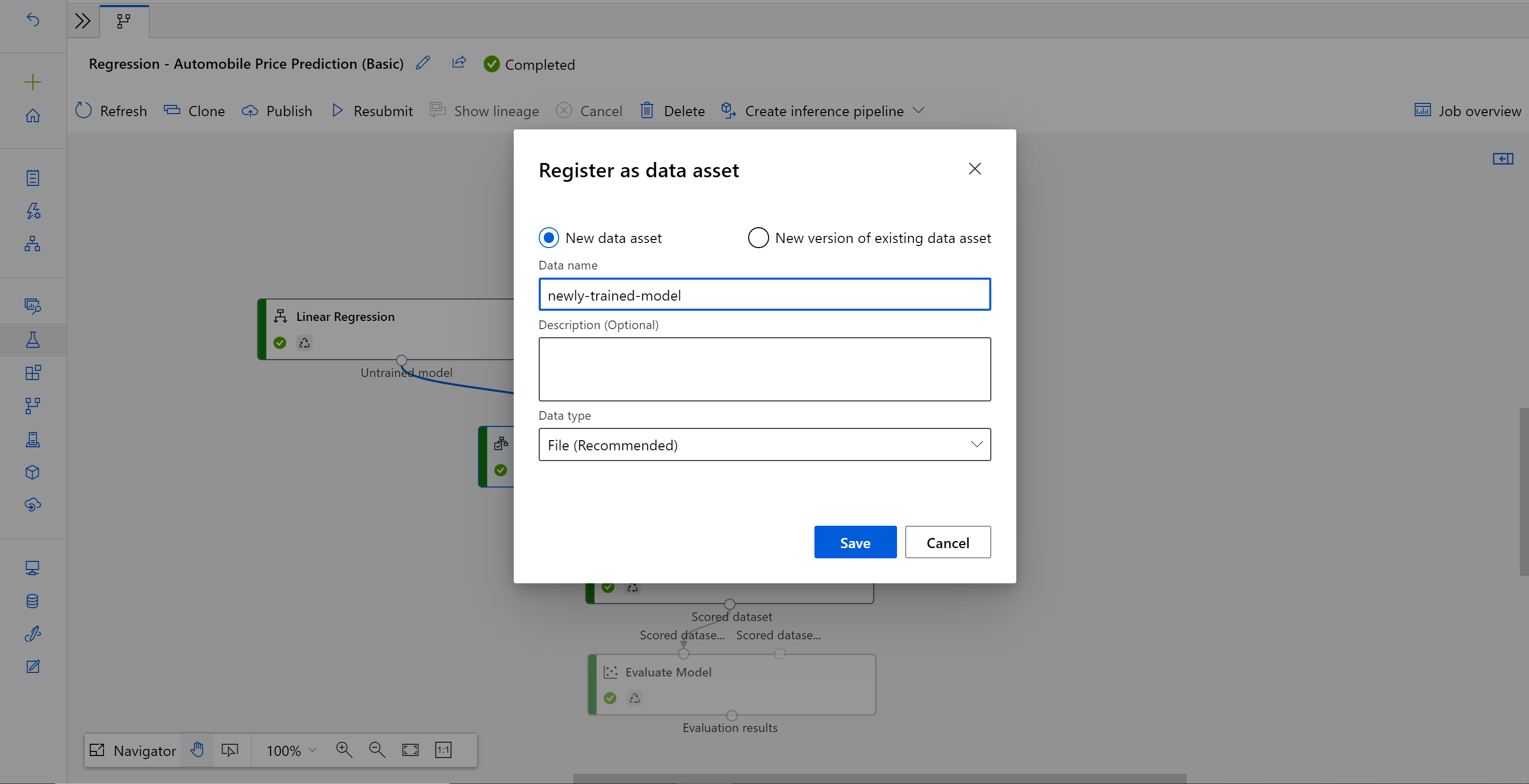
Task: Click the Description optional text area
Action: [764, 369]
